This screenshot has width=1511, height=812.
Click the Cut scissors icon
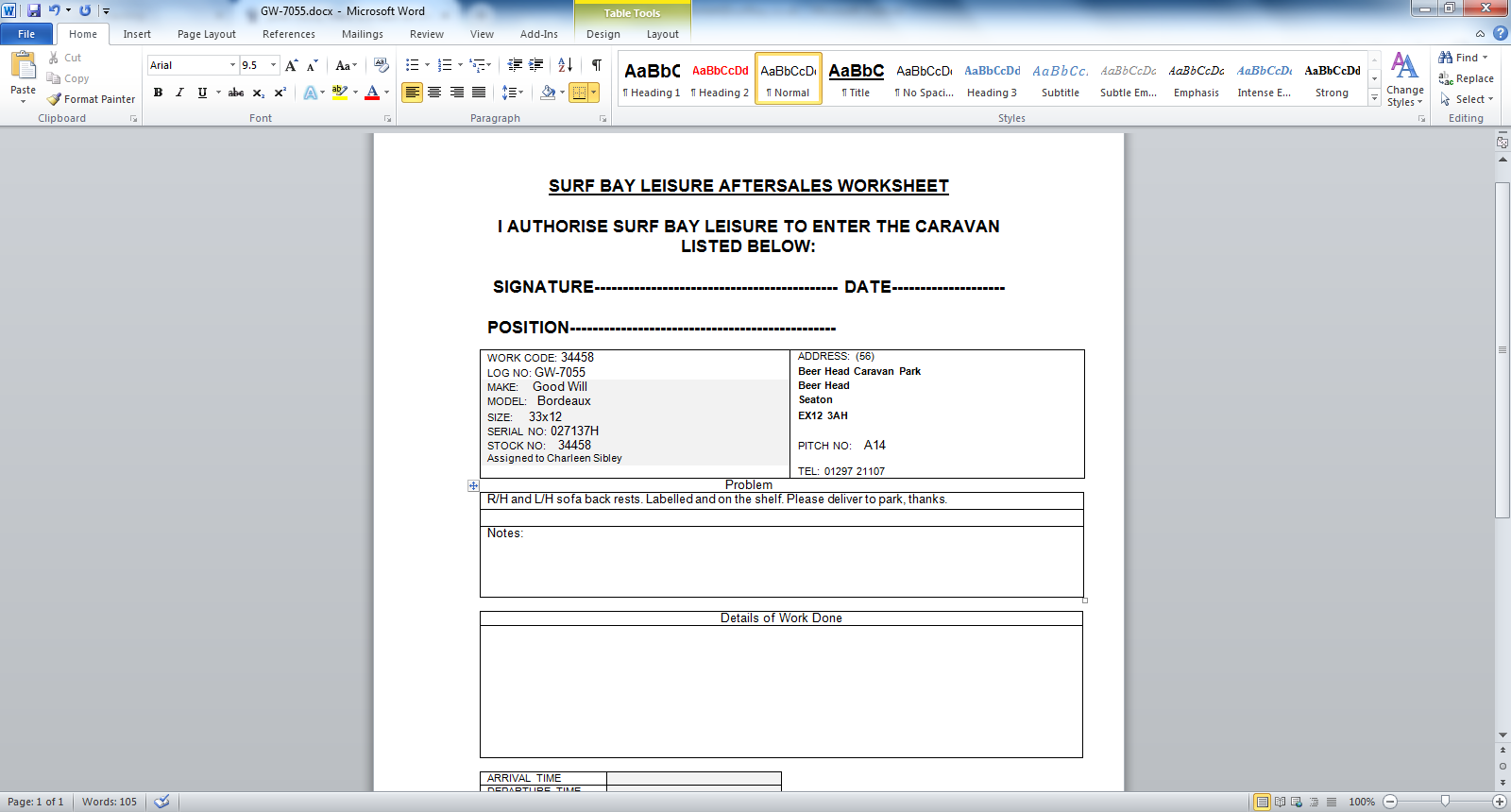[54, 58]
